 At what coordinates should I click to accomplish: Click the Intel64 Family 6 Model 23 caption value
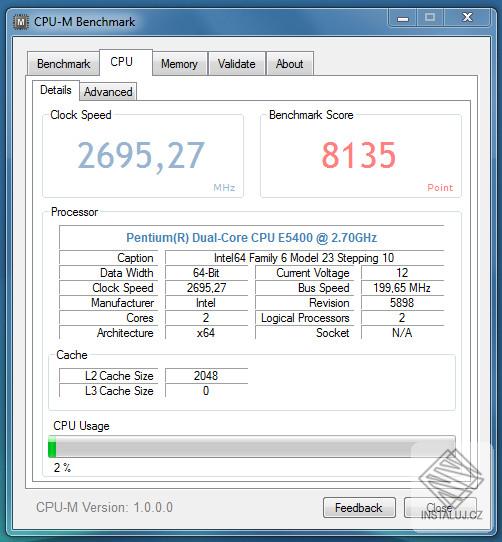pos(304,258)
